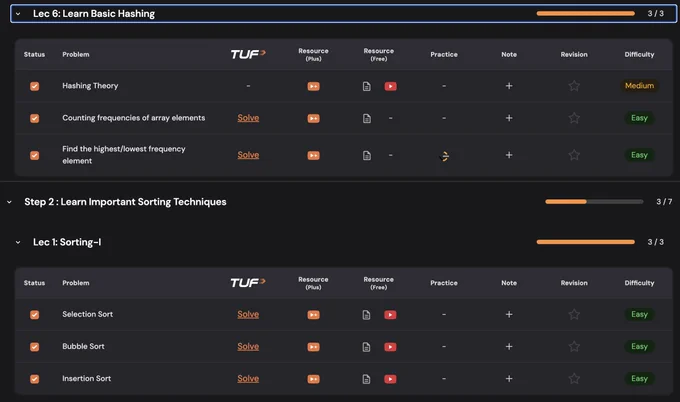Star Hashing Theory for revision
This screenshot has height=402, width=680.
pos(574,86)
